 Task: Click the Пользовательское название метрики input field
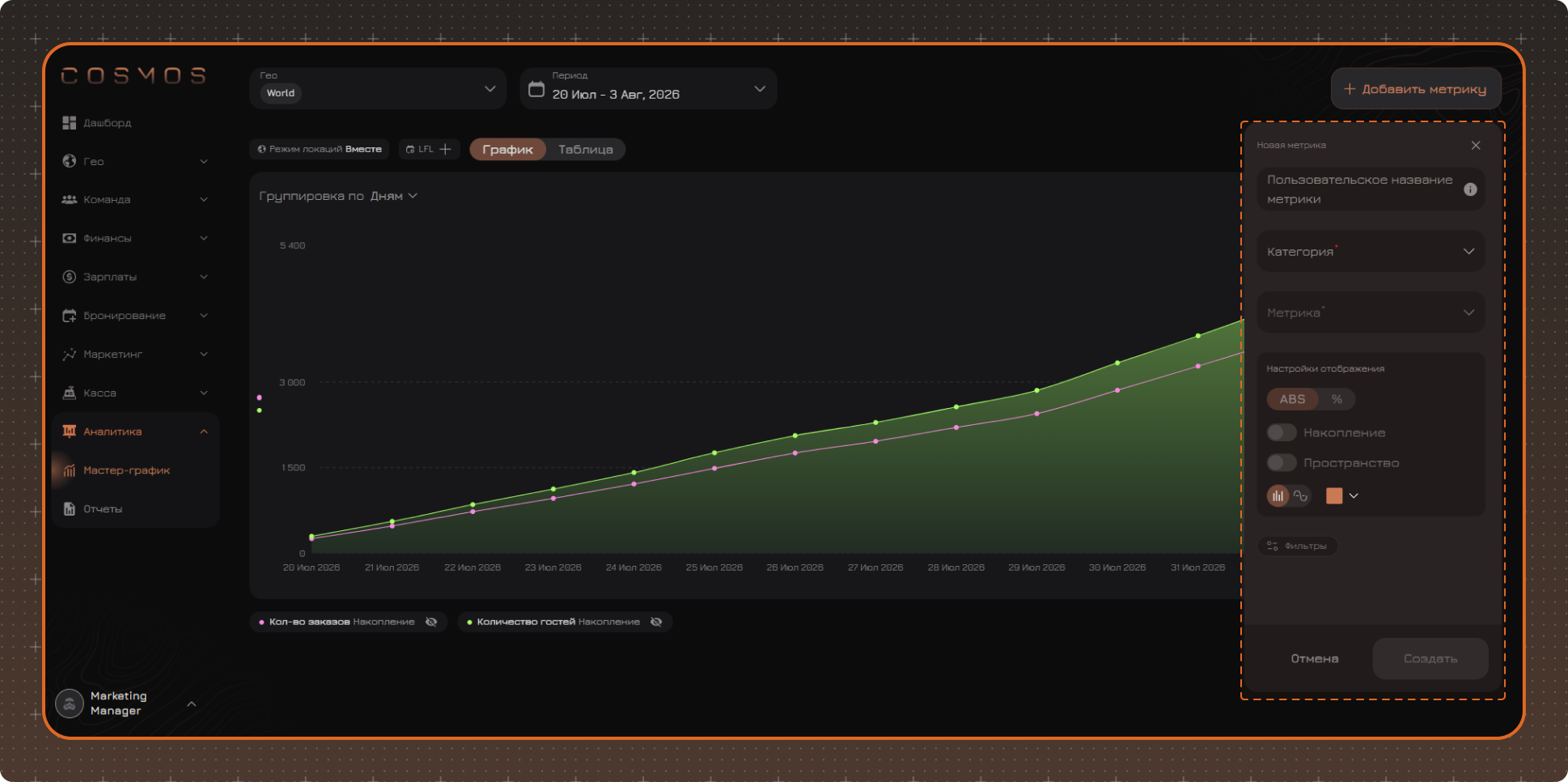click(x=1371, y=189)
